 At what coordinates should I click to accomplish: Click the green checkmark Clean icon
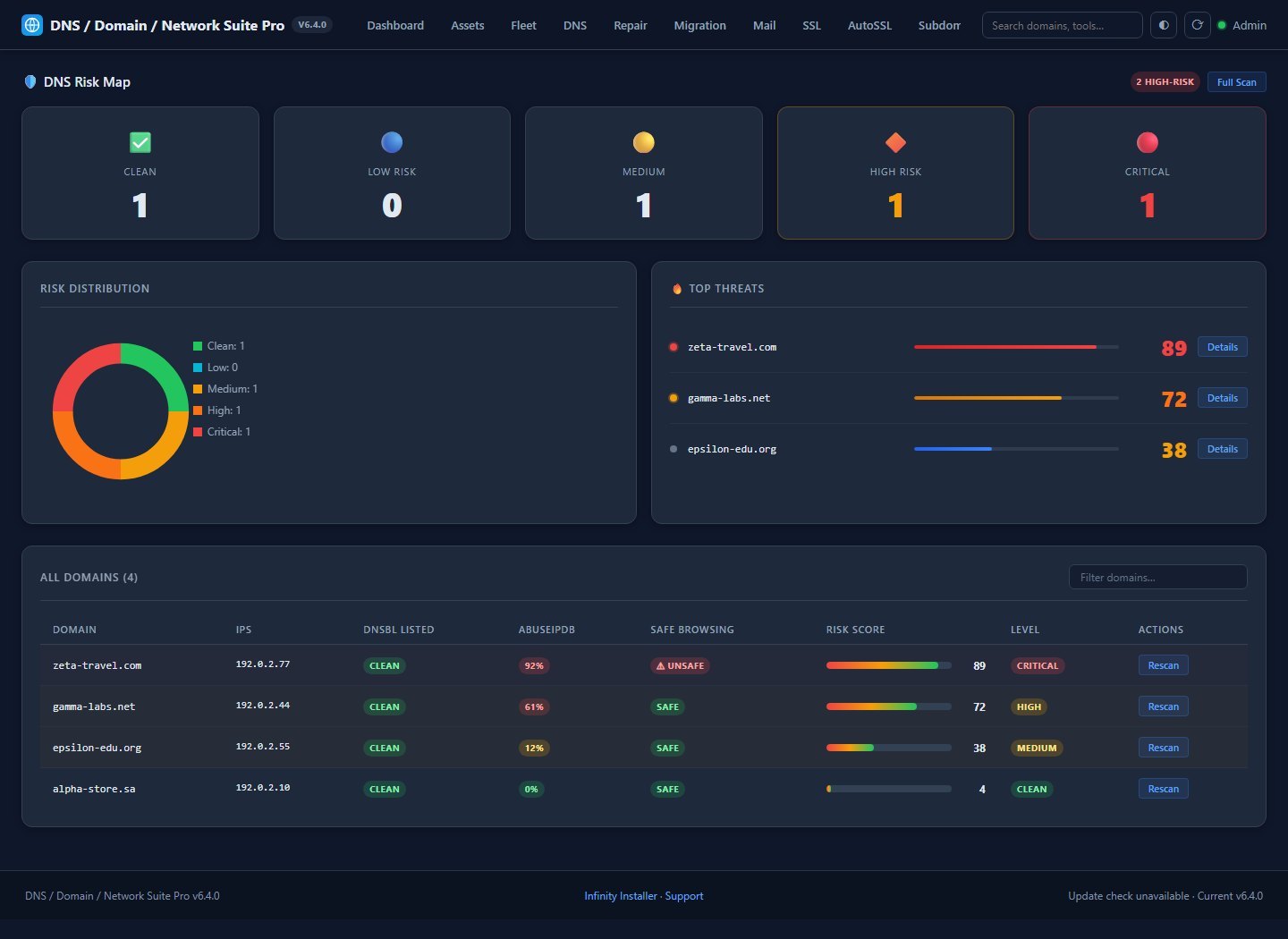click(140, 142)
